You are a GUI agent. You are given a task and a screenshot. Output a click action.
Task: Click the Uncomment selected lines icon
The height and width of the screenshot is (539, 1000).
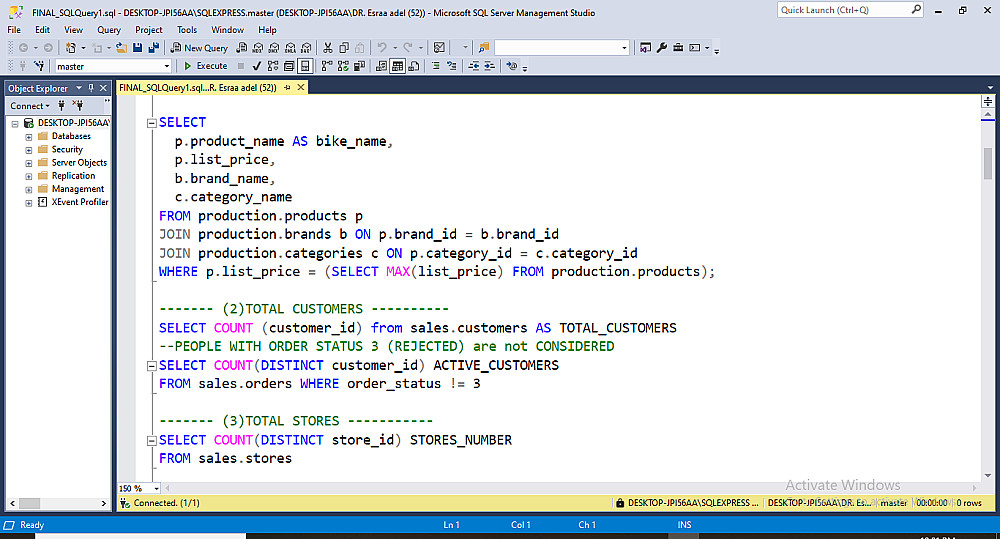(452, 66)
